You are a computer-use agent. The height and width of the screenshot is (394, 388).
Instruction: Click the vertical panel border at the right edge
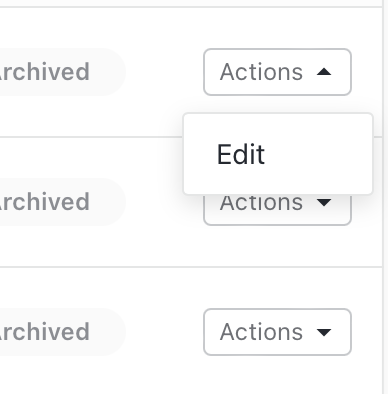pos(383,197)
